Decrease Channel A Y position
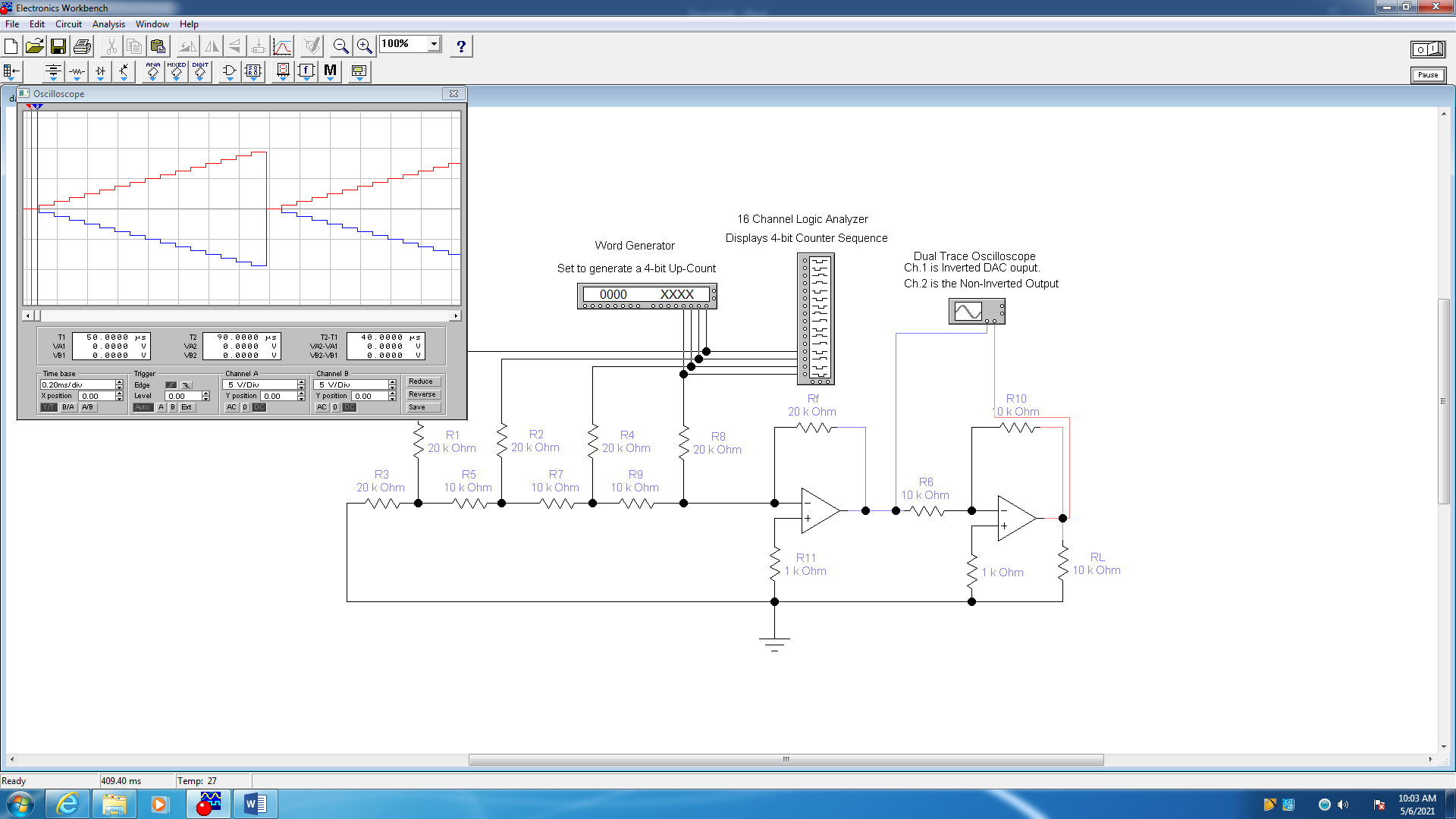The width and height of the screenshot is (1456, 819). [301, 399]
